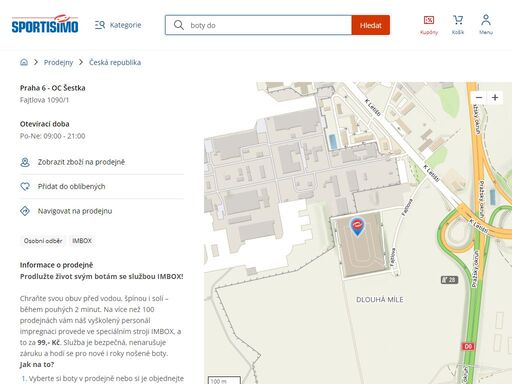Click the Osobní odběr tag

point(43,241)
